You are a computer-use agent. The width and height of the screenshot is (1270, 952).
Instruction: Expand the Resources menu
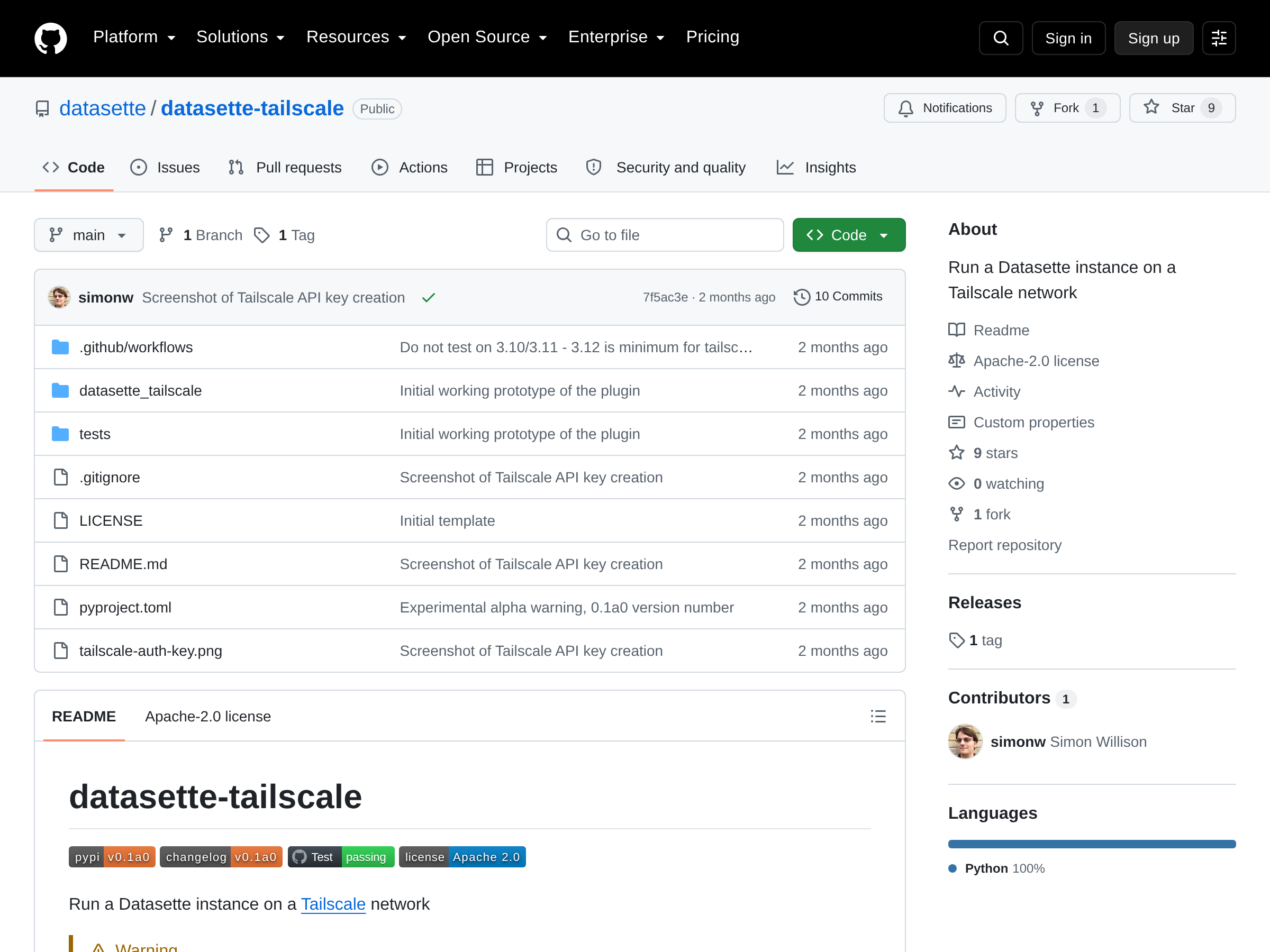click(x=356, y=38)
